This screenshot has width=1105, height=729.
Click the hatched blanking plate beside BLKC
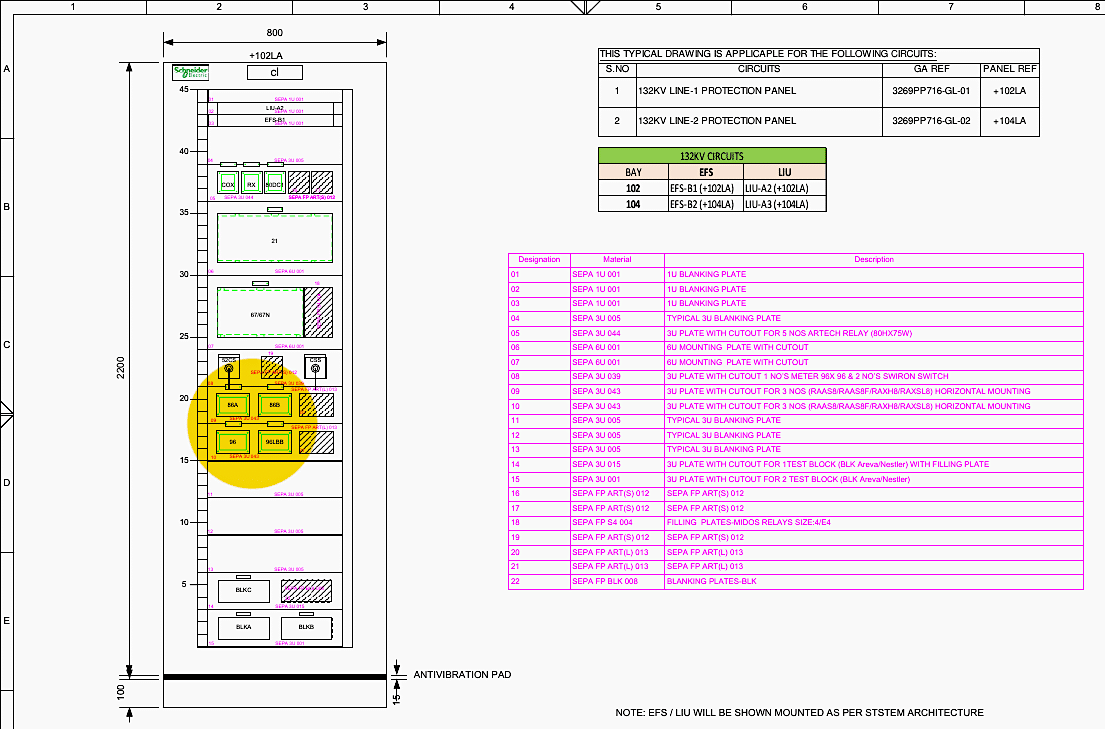click(307, 591)
